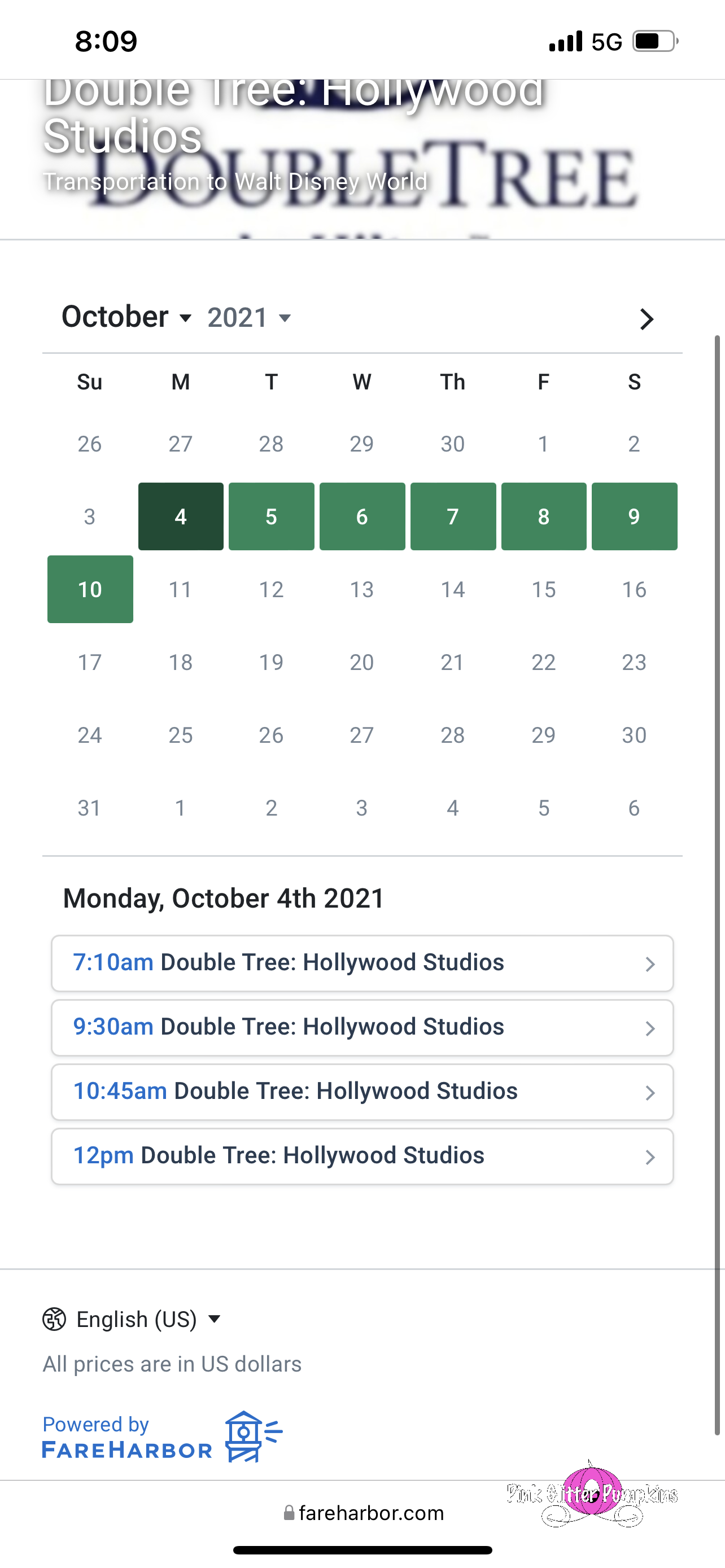This screenshot has height=1568, width=725.
Task: Select October 6 on the calendar
Action: tap(362, 516)
